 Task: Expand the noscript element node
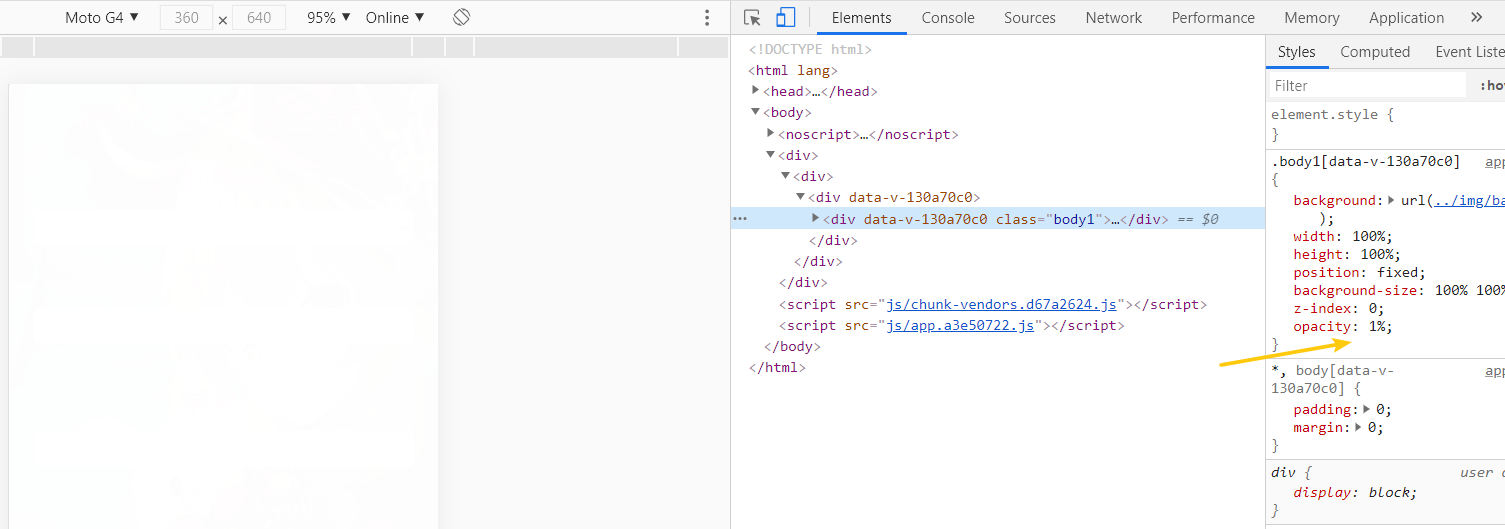[771, 134]
